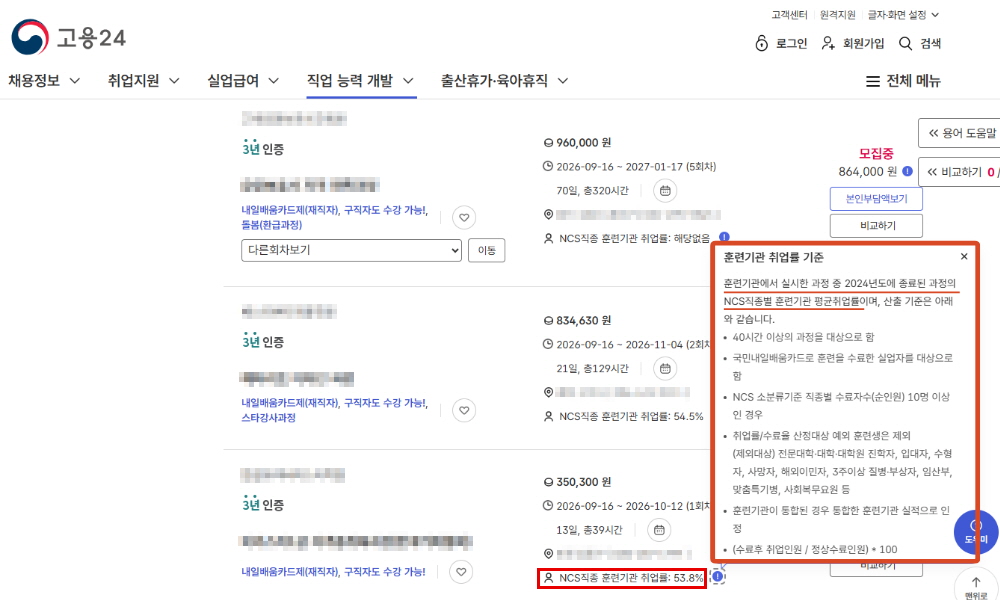Open calendar icon beside 70일, 총320시간
This screenshot has height=600, width=1000.
click(665, 191)
